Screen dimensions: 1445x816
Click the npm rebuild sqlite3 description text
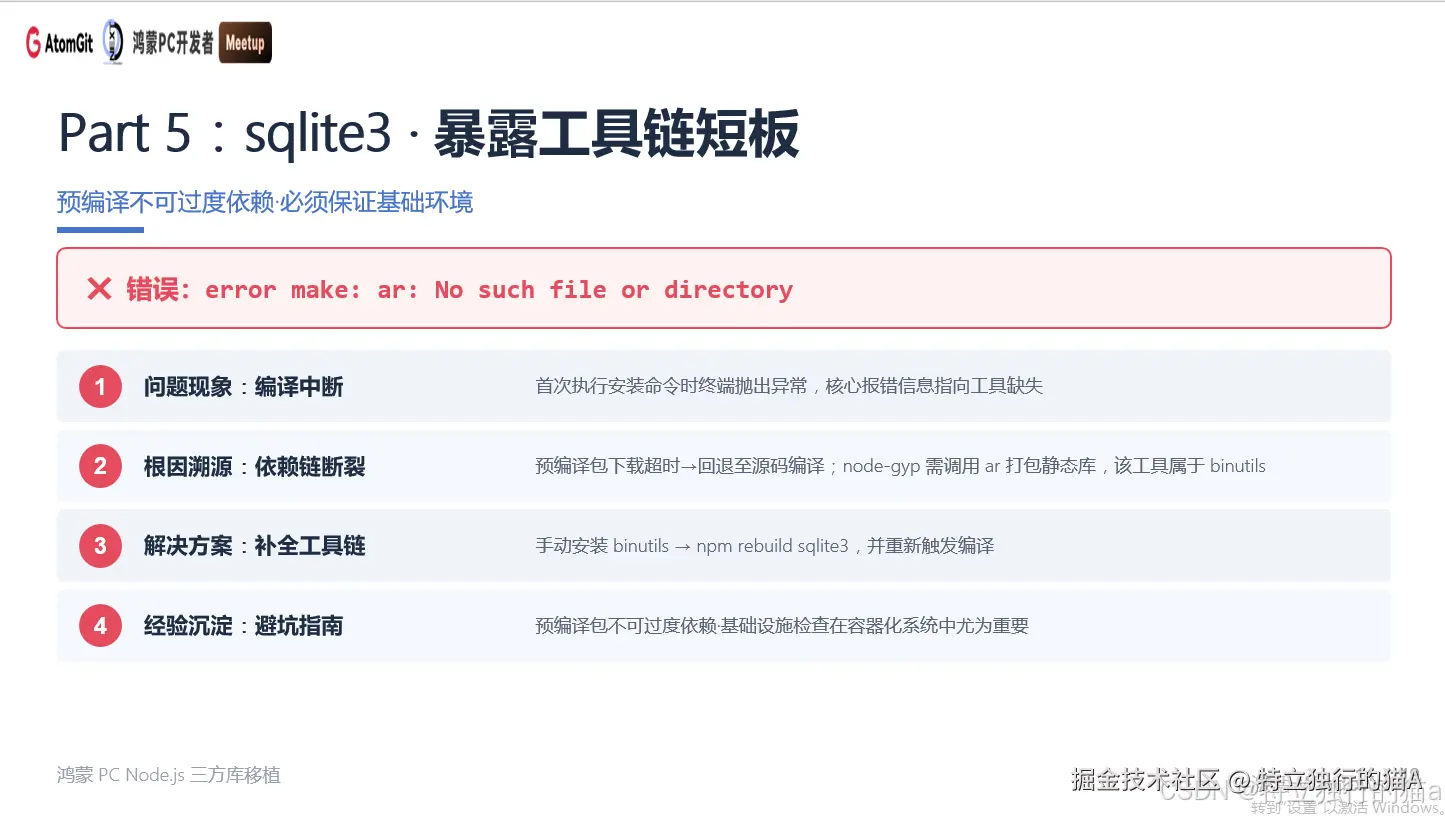pyautogui.click(x=765, y=546)
